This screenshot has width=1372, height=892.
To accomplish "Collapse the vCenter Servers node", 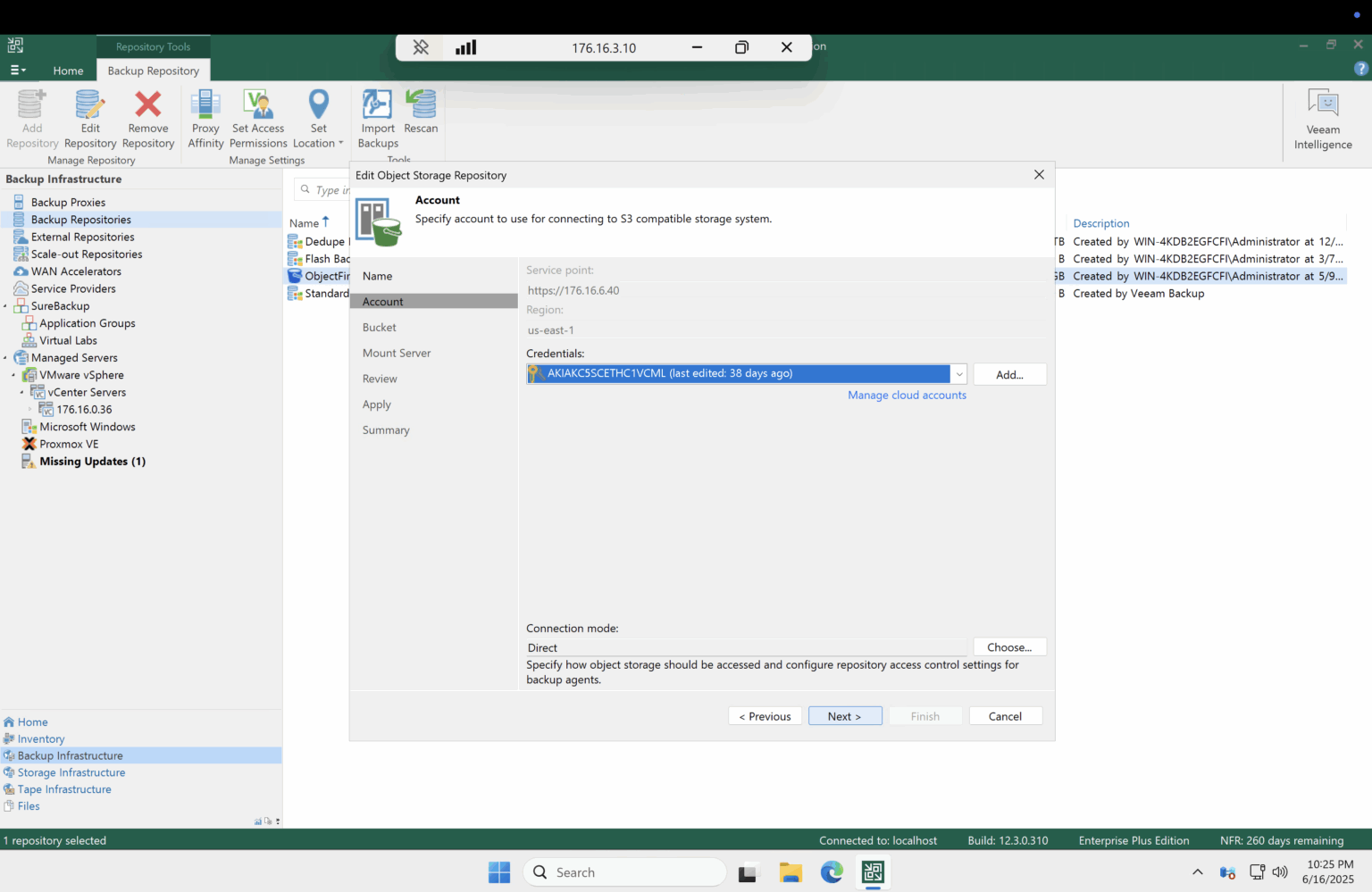I will tap(22, 392).
